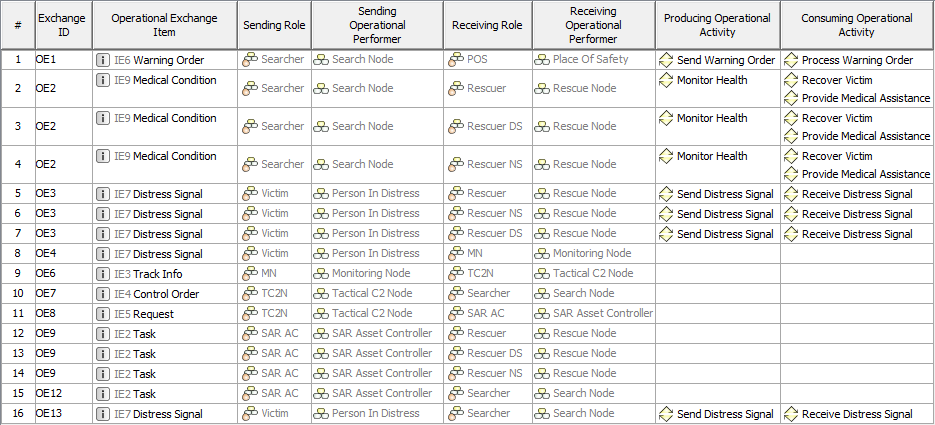The image size is (935, 425).
Task: Click the Sending Role column header
Action: click(274, 25)
